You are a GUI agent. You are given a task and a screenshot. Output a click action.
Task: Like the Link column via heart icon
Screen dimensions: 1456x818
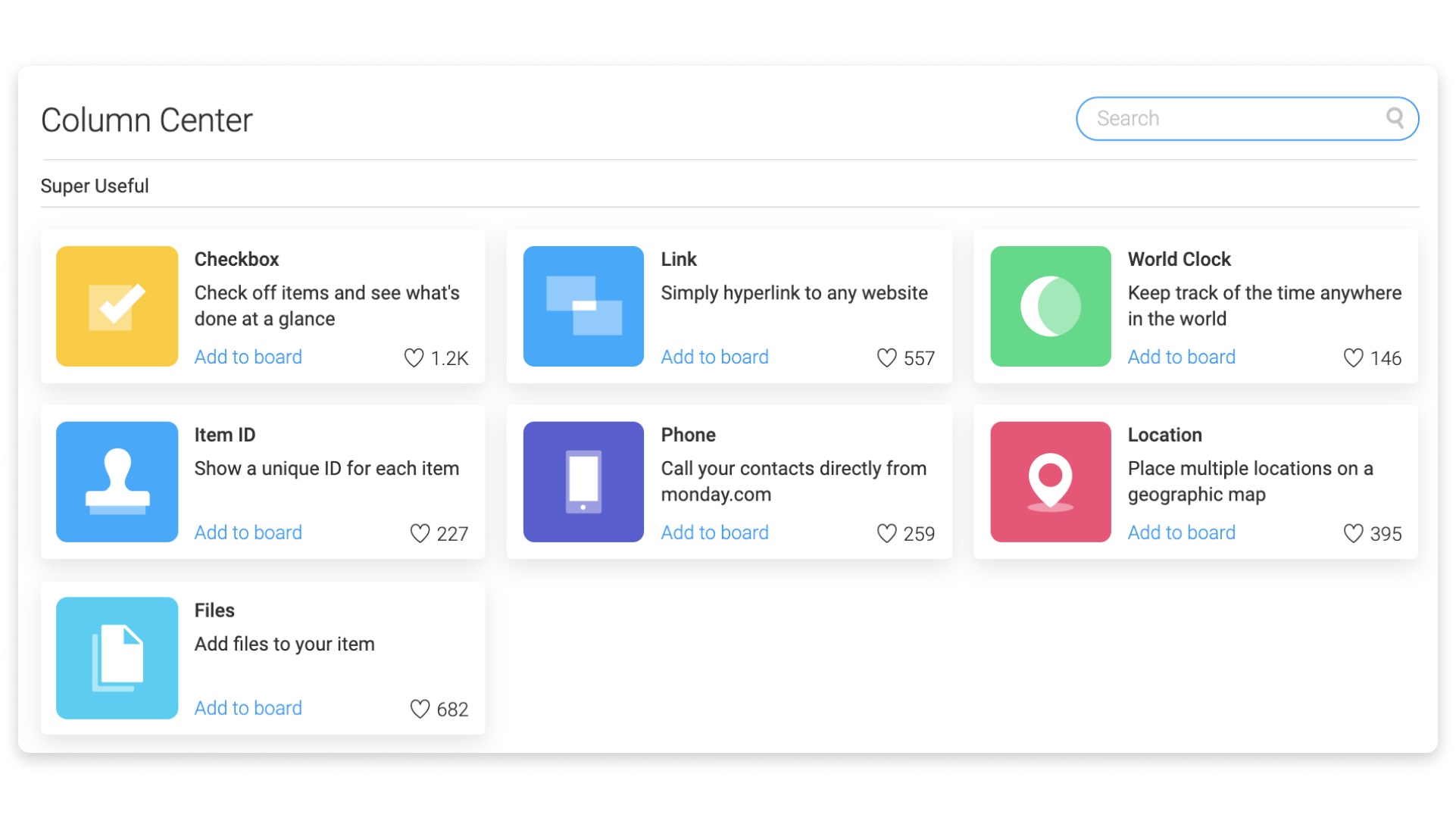pyautogui.click(x=886, y=357)
